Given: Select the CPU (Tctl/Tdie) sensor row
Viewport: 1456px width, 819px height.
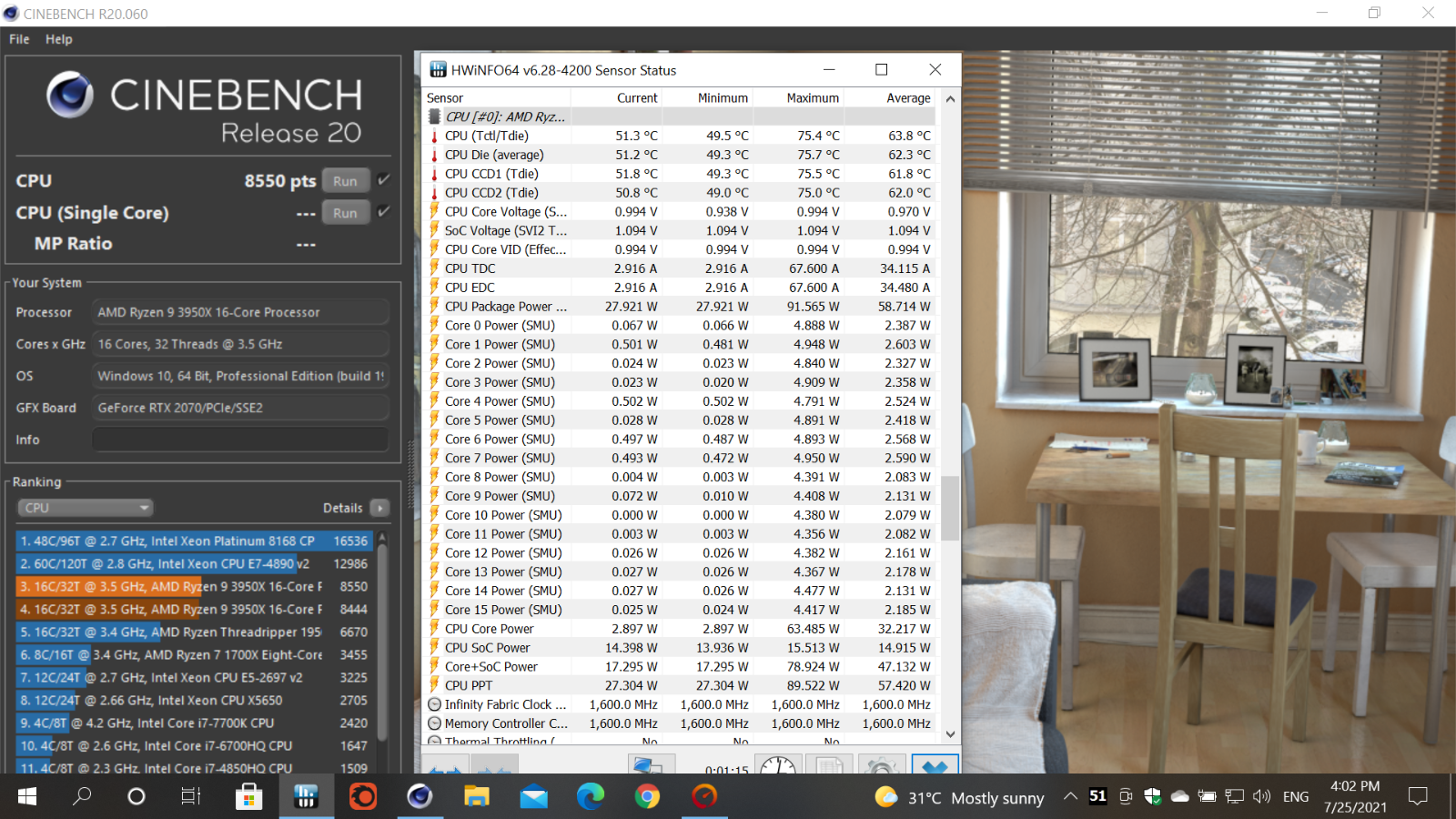Looking at the screenshot, I should pos(680,136).
